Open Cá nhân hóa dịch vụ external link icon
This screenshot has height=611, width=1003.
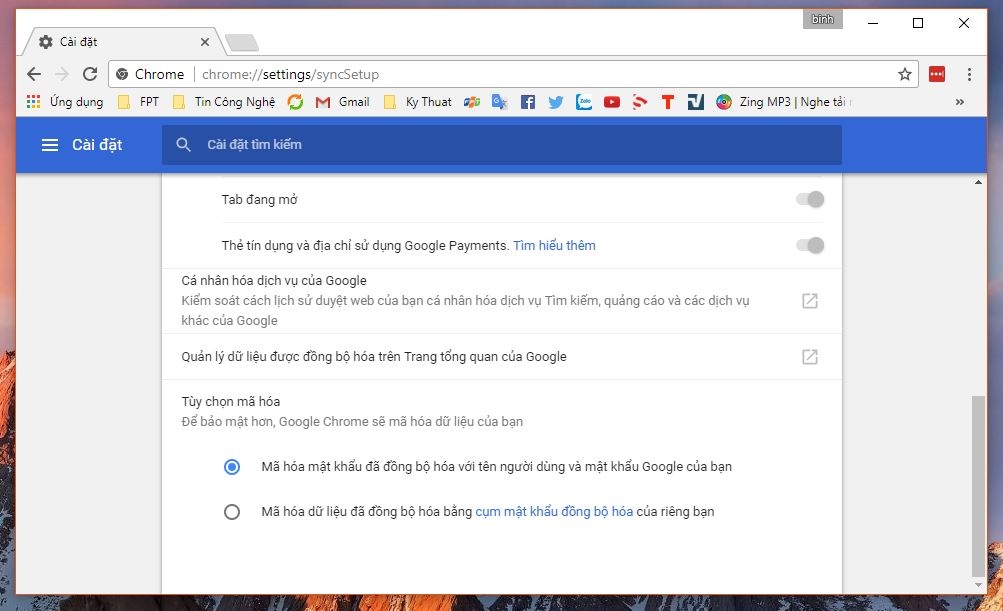point(810,301)
